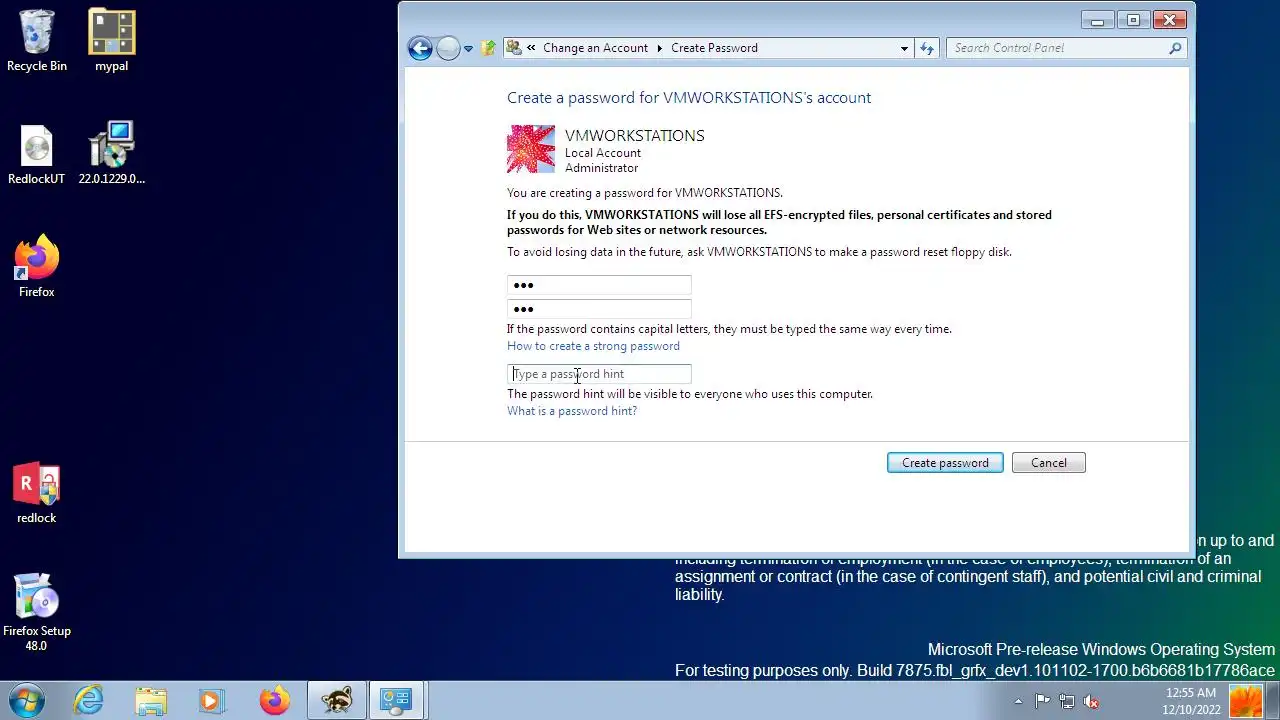Select the 22.0.1229.0 installer desktop icon
The width and height of the screenshot is (1280, 720).
pyautogui.click(x=111, y=154)
